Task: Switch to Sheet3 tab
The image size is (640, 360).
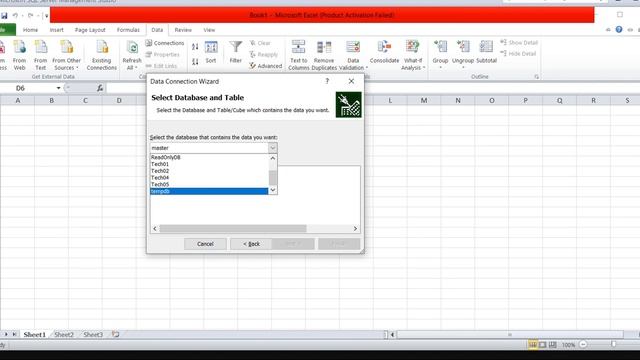Action: 93,334
